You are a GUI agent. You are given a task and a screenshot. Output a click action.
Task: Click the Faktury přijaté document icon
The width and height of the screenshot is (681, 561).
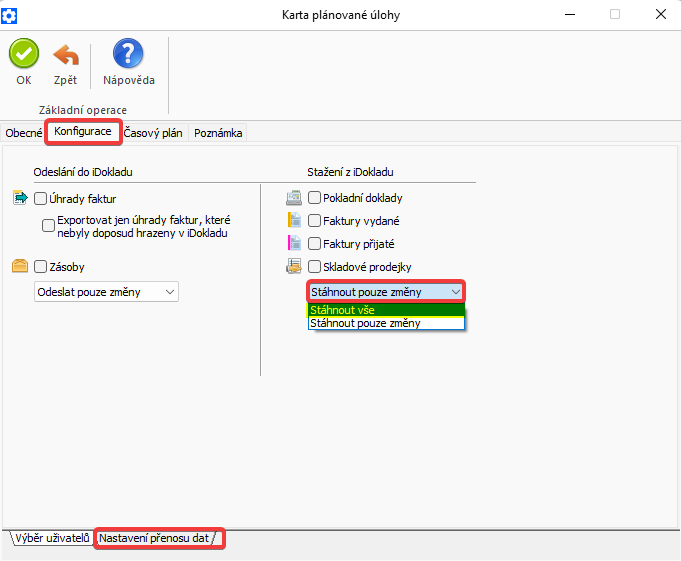(x=294, y=243)
